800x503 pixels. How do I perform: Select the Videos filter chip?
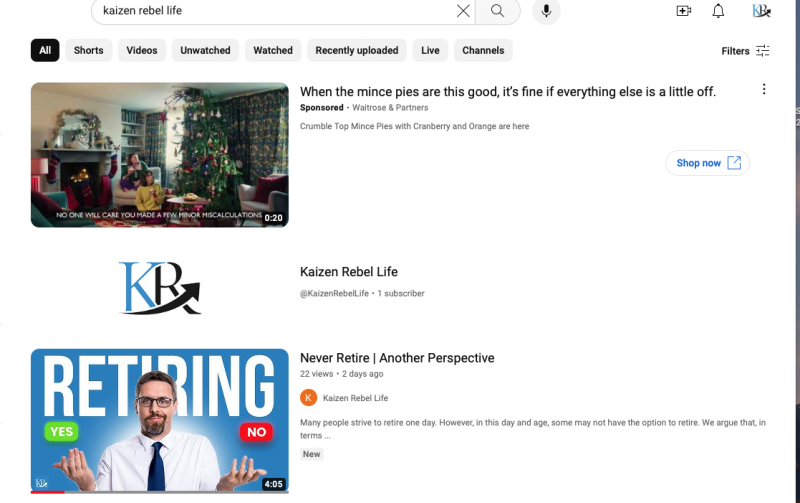click(x=142, y=51)
